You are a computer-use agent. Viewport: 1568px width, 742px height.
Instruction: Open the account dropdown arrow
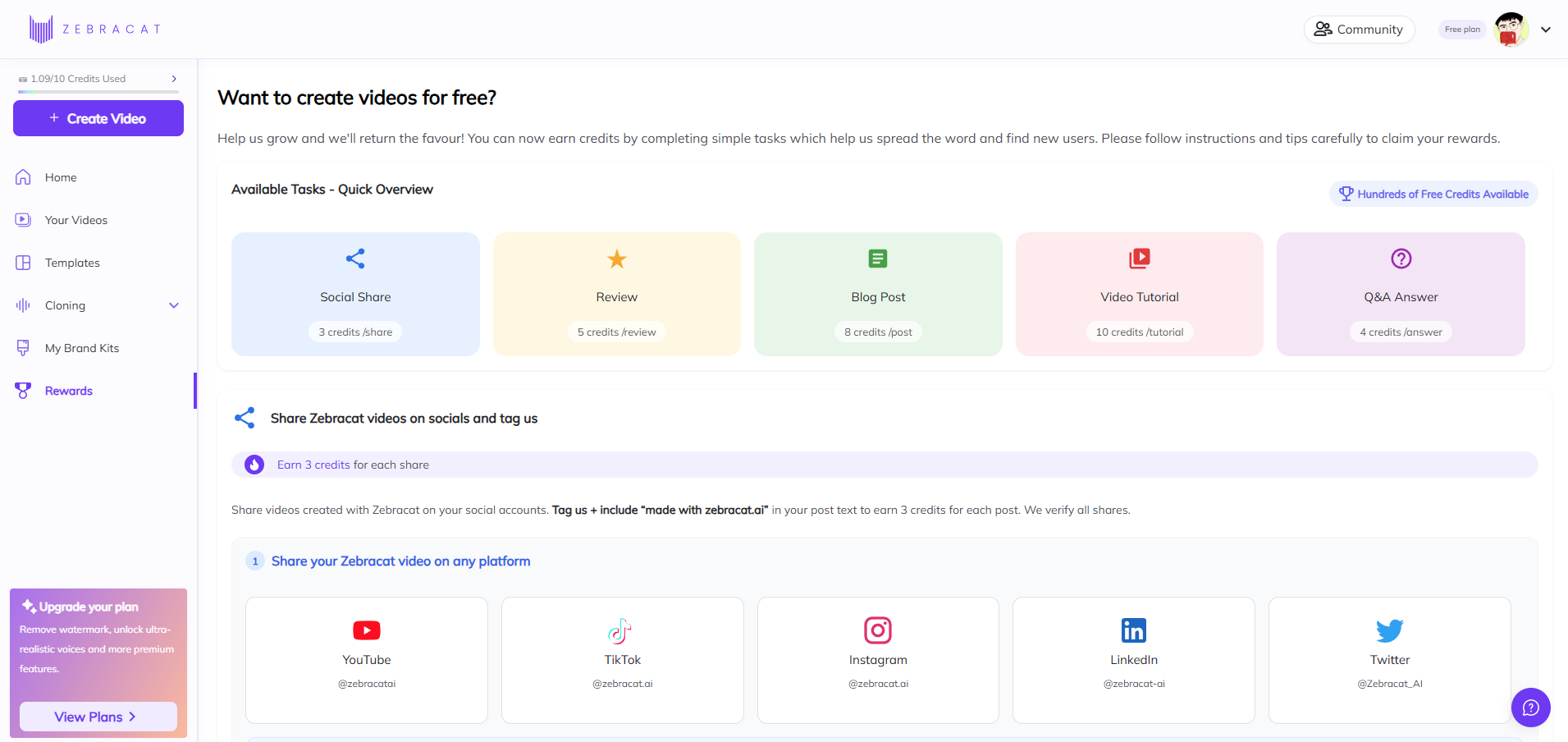1546,30
